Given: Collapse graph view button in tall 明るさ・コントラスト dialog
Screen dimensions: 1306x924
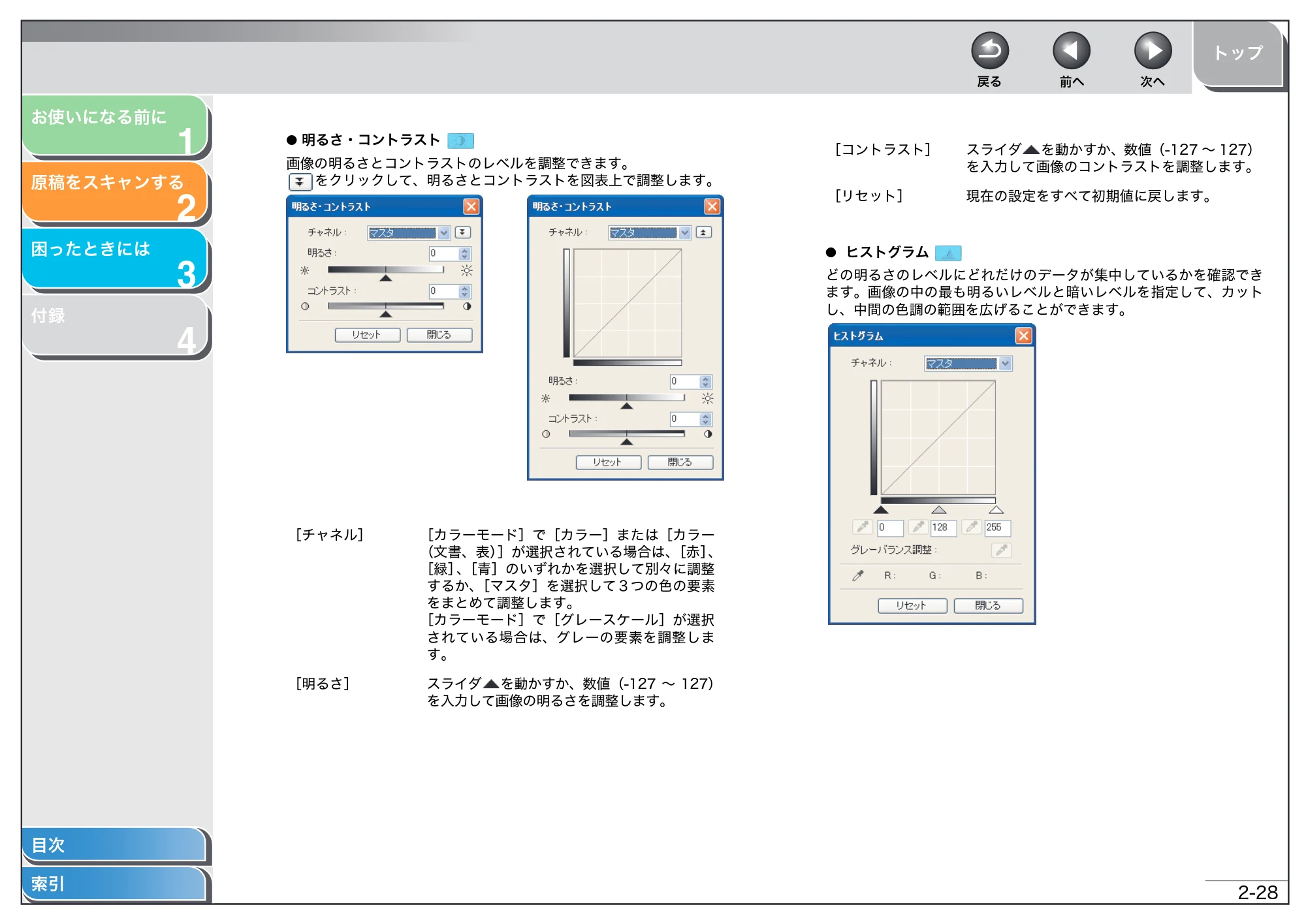Looking at the screenshot, I should coord(704,232).
